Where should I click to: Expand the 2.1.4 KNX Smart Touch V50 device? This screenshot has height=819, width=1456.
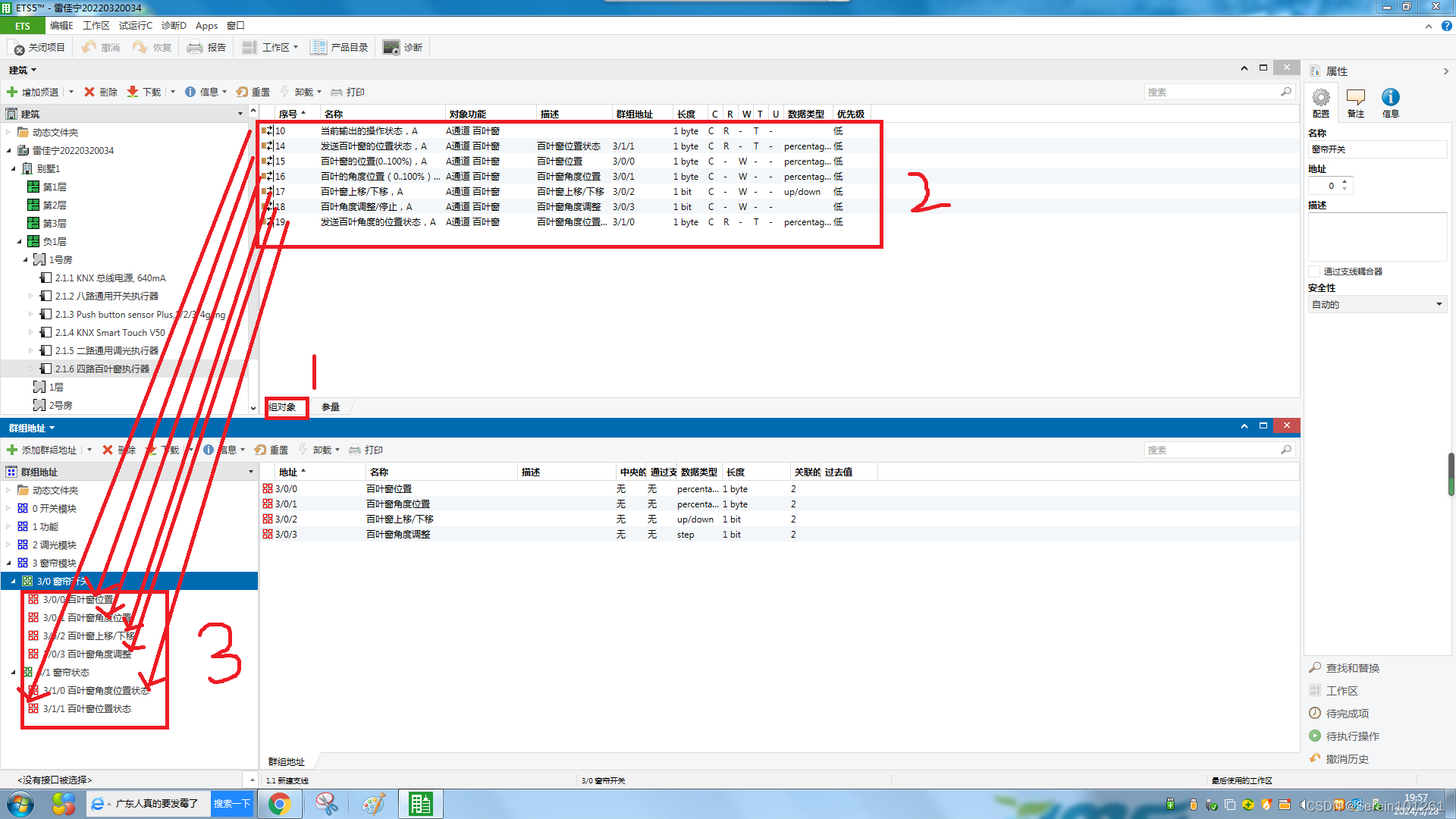31,333
